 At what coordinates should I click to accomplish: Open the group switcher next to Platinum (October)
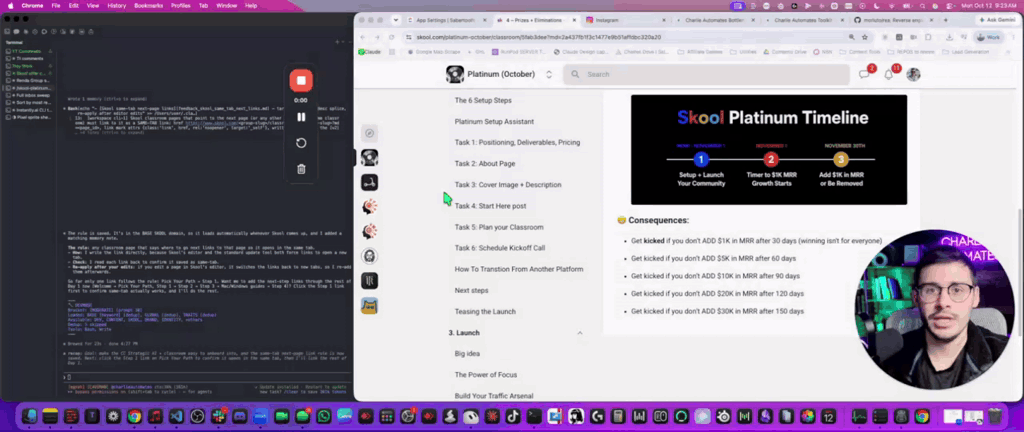[x=549, y=74]
